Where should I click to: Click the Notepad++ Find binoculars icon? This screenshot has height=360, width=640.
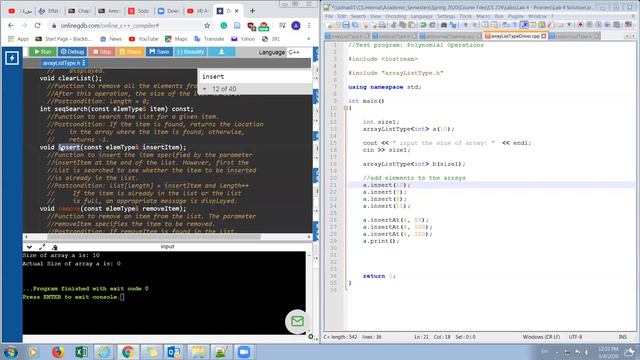[x=444, y=25]
